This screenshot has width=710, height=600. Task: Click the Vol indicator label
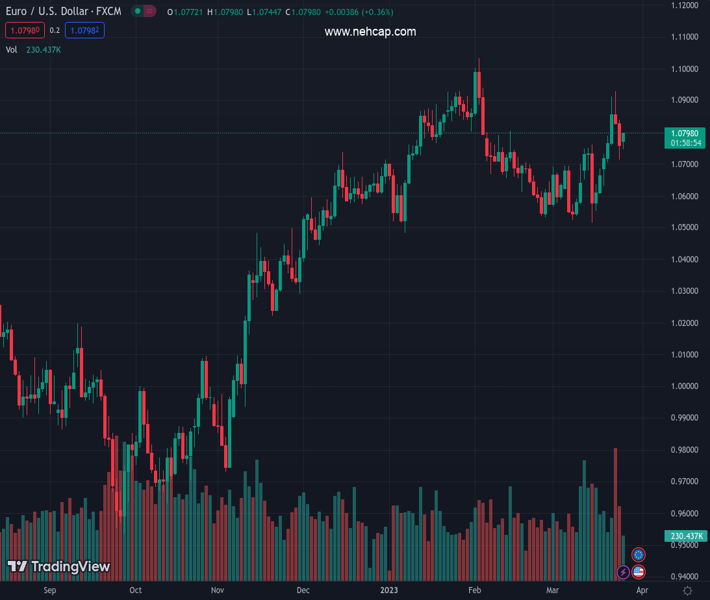pyautogui.click(x=12, y=50)
